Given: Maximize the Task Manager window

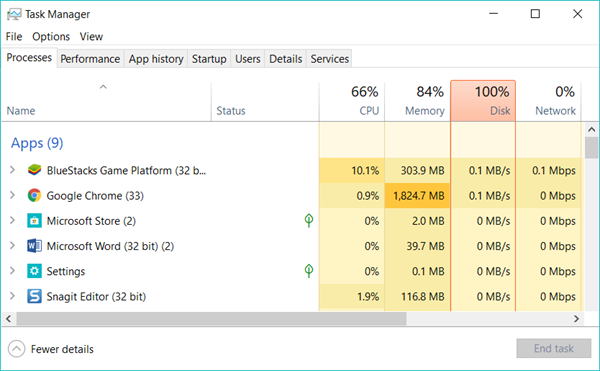Looking at the screenshot, I should pyautogui.click(x=535, y=14).
